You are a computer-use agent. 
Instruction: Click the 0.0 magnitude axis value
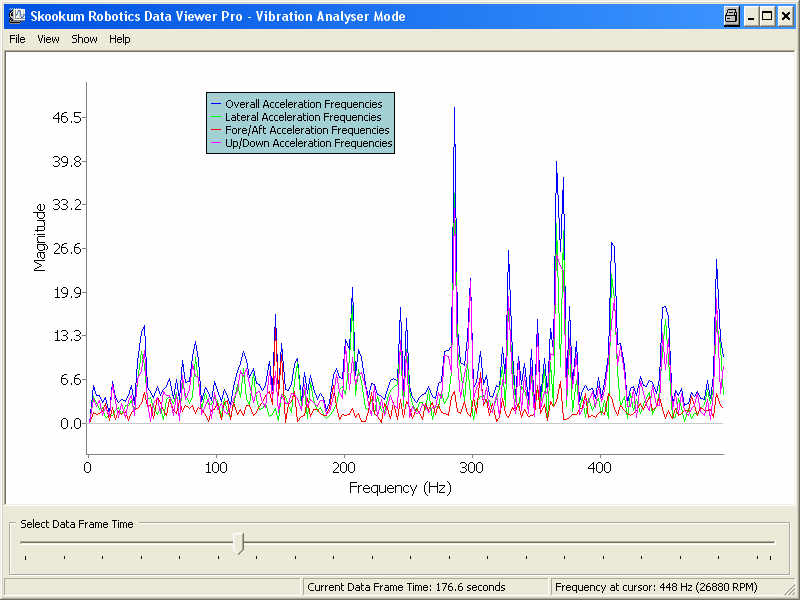[71, 424]
